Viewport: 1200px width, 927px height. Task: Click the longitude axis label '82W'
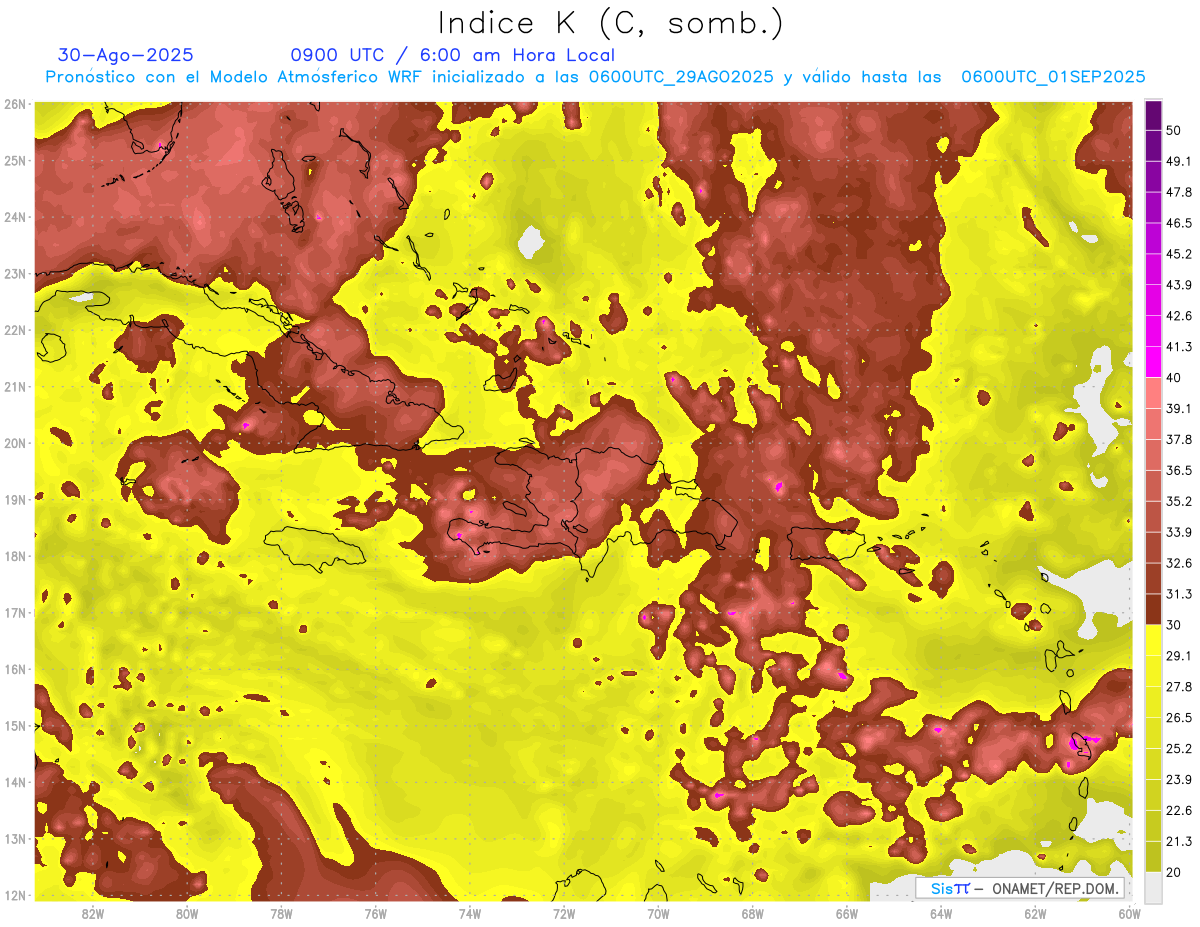[x=93, y=913]
